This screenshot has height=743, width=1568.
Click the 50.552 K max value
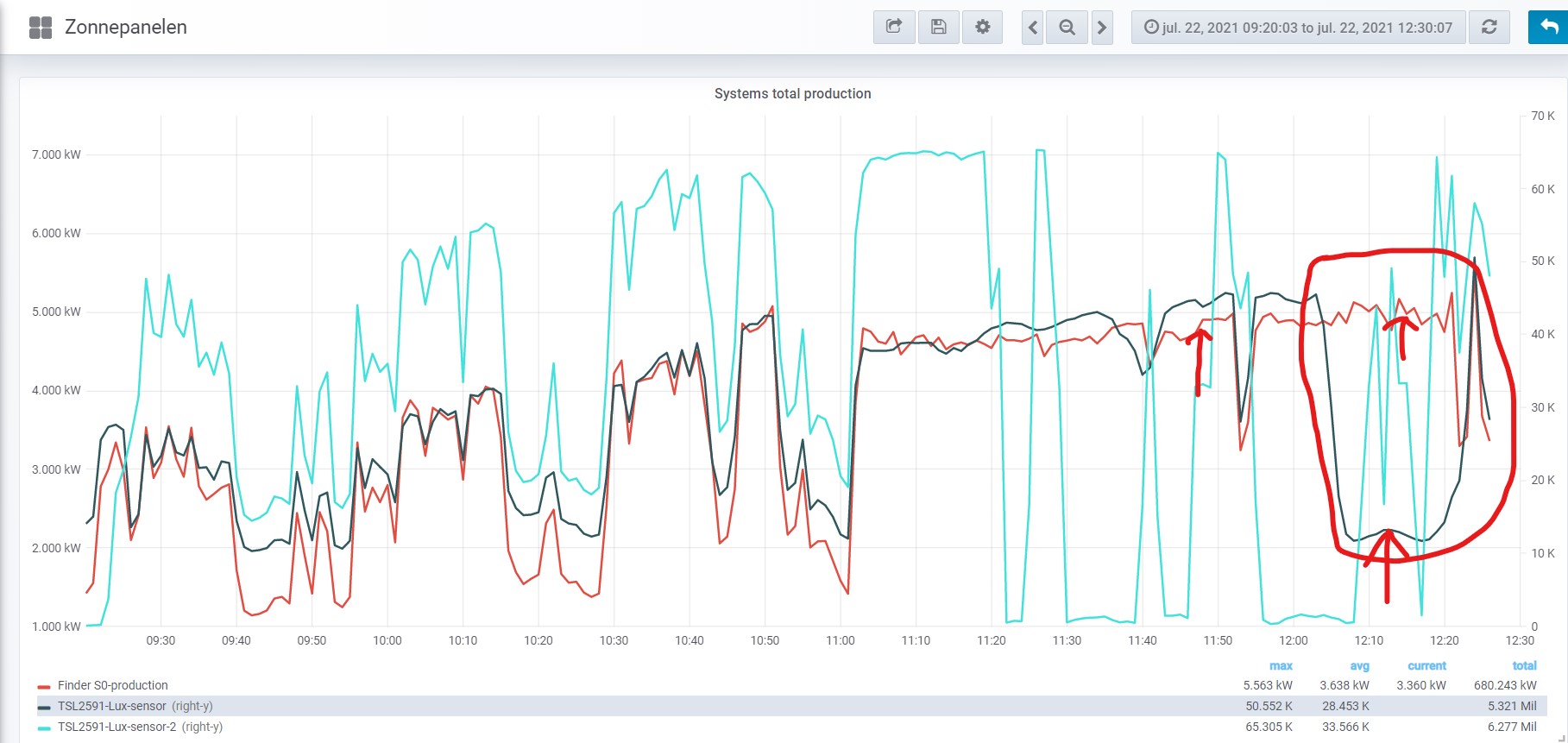coord(1269,706)
